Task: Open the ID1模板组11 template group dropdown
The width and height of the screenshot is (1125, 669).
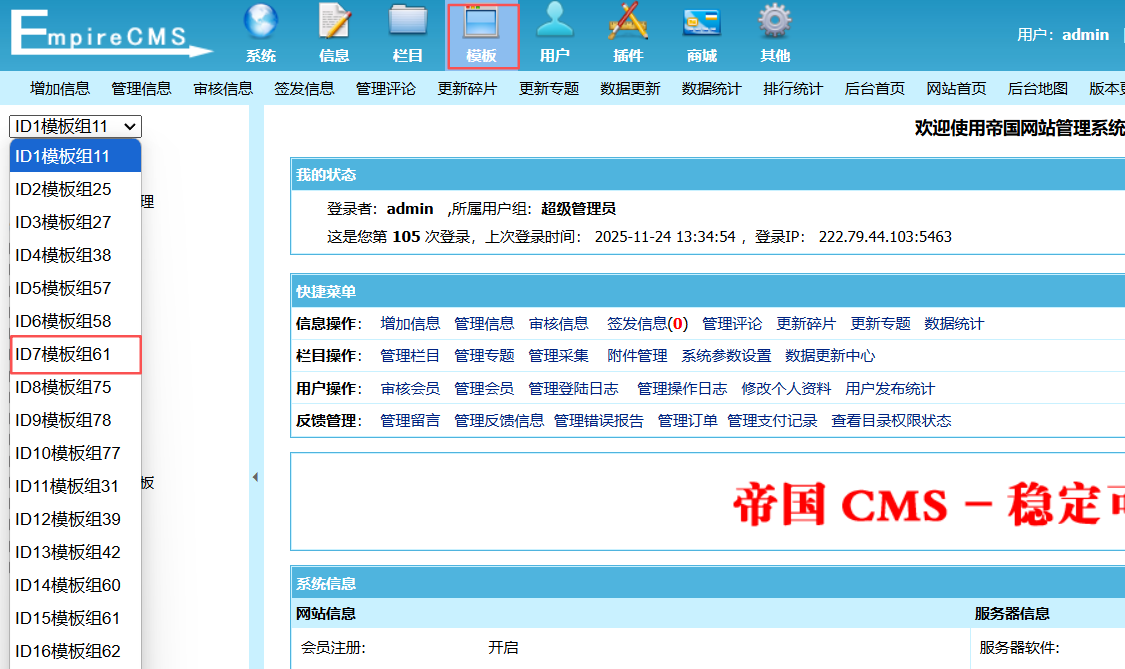Action: [x=75, y=126]
